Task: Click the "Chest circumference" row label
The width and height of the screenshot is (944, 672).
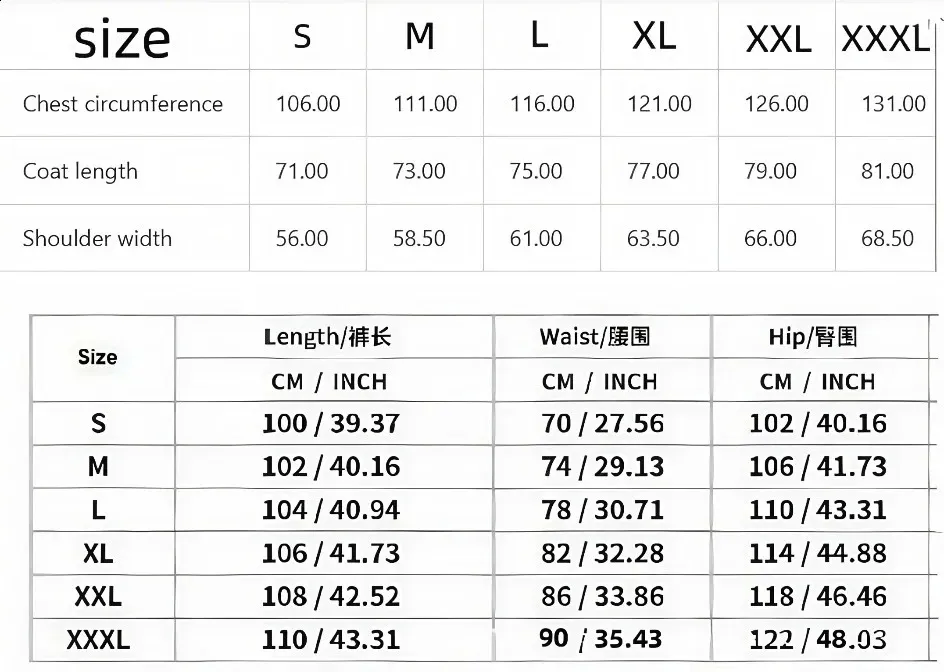Action: 123,104
